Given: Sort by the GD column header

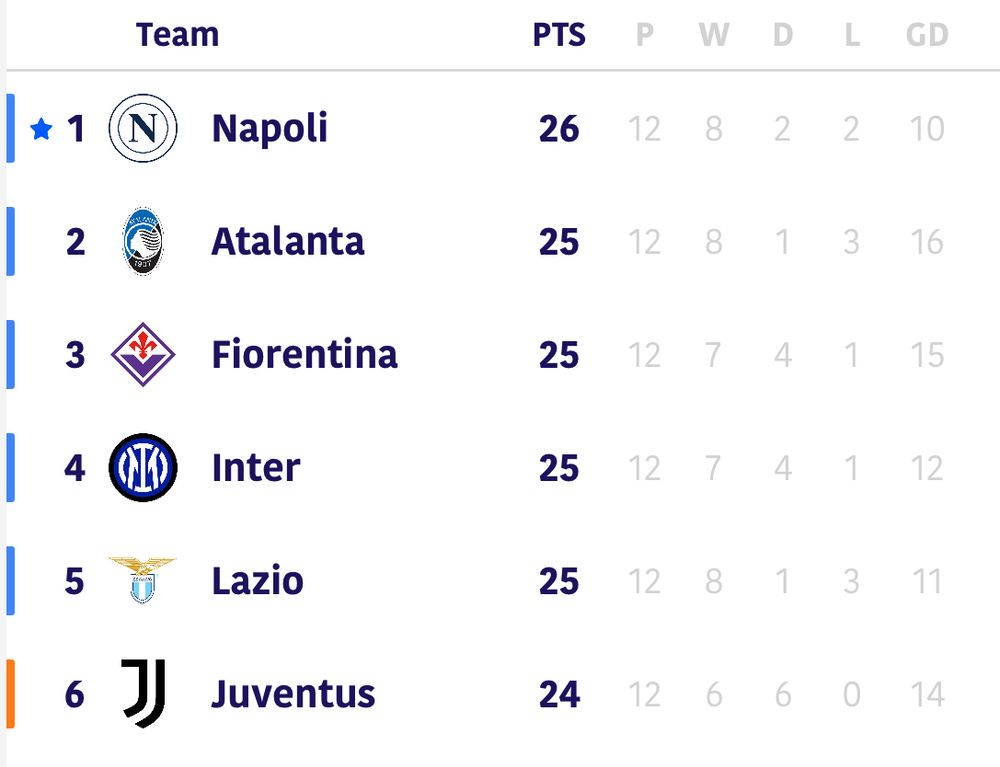Looking at the screenshot, I should tap(926, 35).
